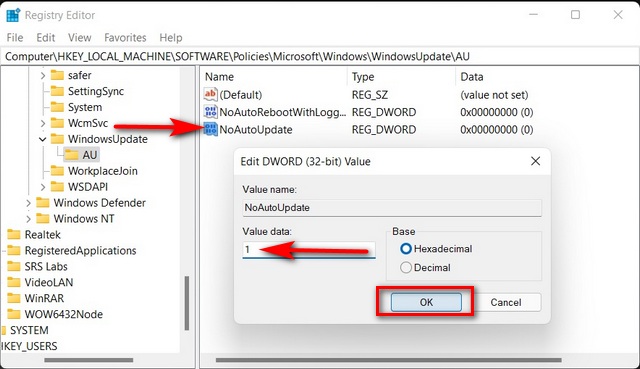Screen dimensions: 640x369
Task: Click the "(value not set)" data cell
Action: coord(494,95)
